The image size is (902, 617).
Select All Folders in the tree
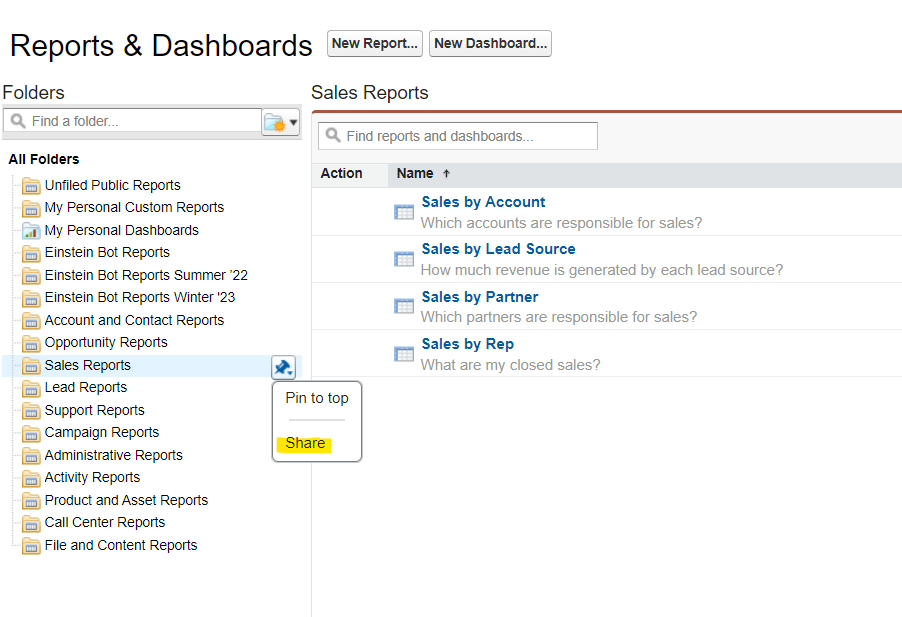click(x=44, y=159)
